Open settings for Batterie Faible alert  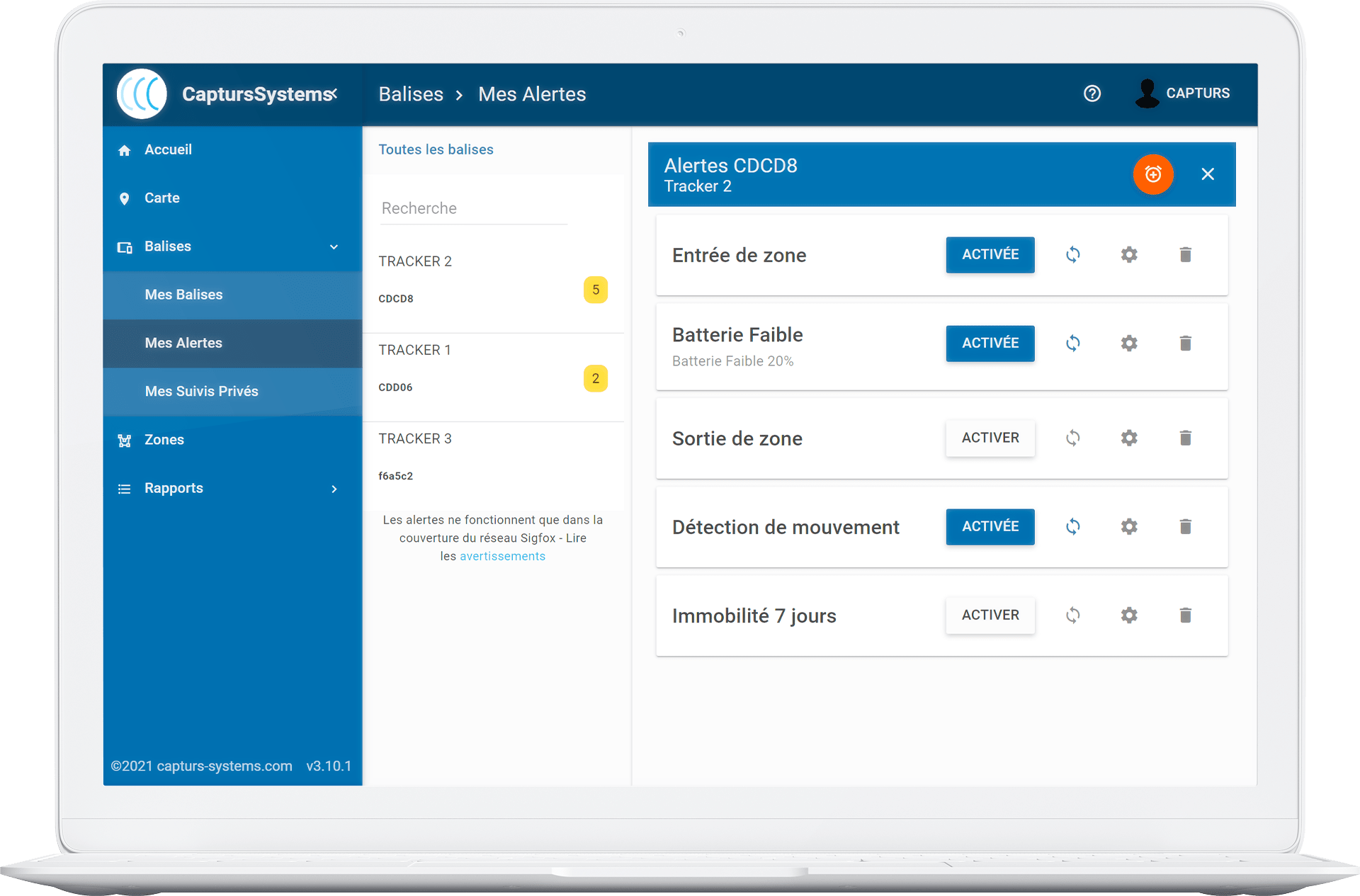[x=1129, y=344]
